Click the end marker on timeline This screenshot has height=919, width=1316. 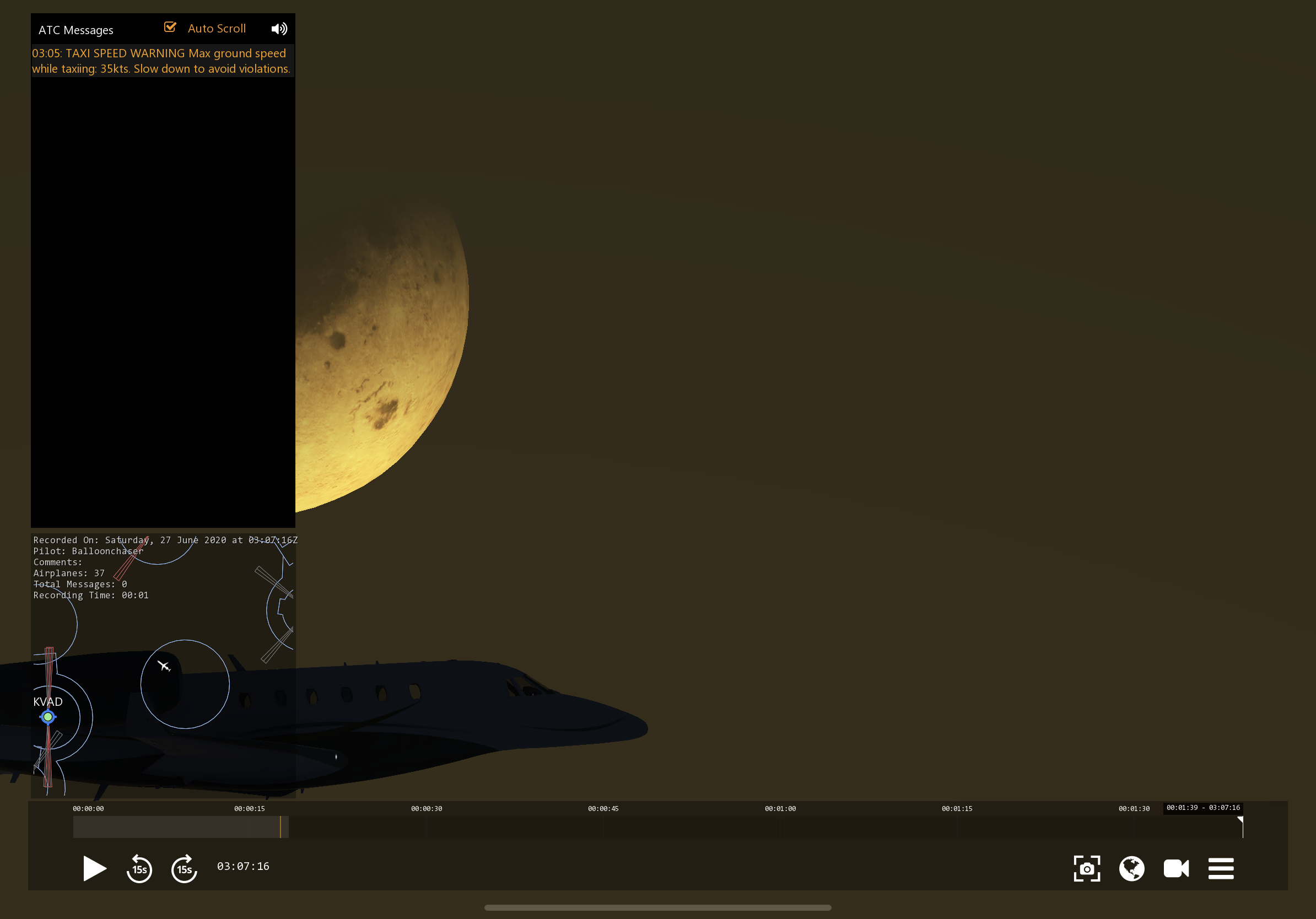(1242, 825)
